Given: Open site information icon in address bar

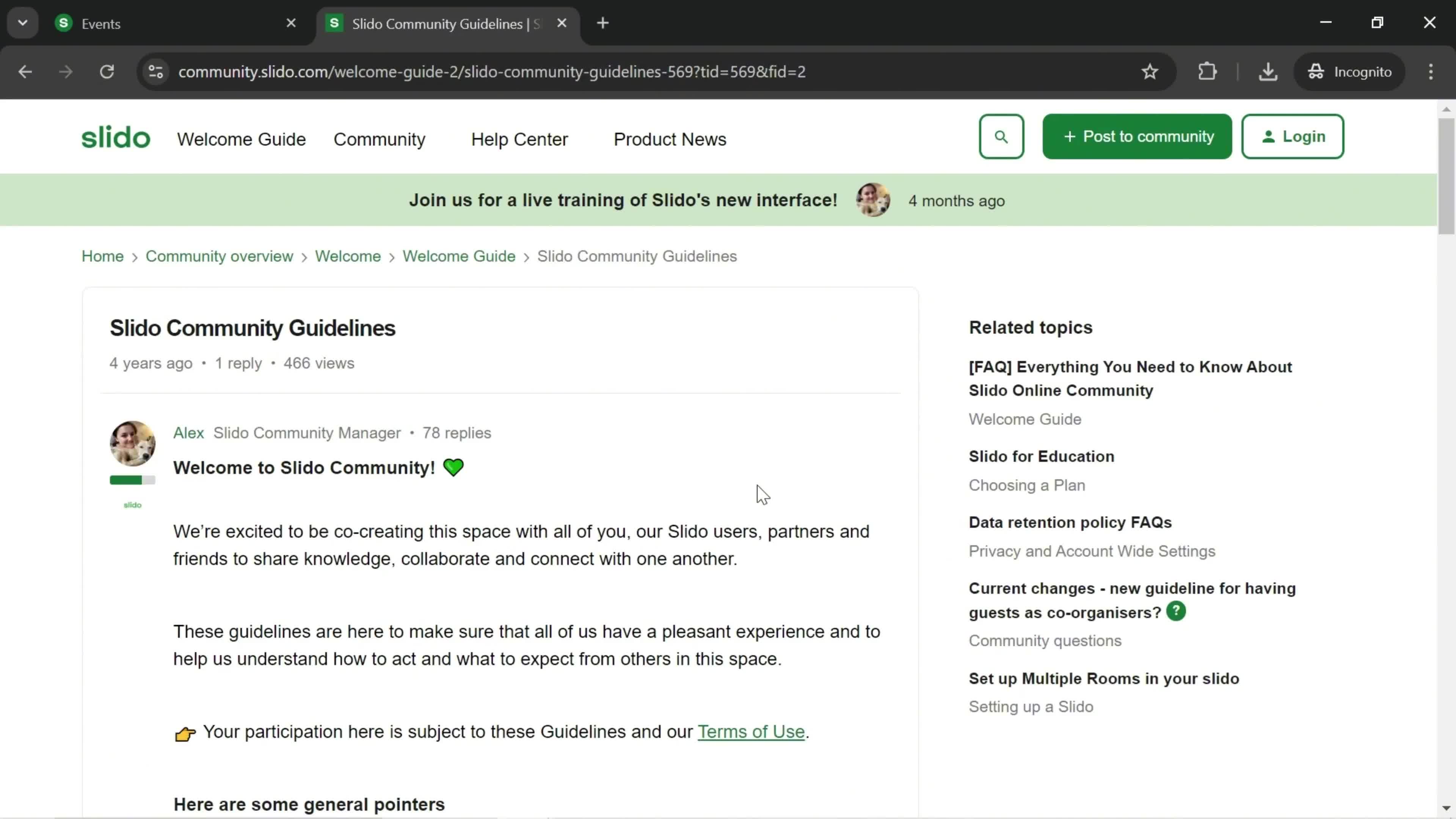Looking at the screenshot, I should pyautogui.click(x=155, y=72).
